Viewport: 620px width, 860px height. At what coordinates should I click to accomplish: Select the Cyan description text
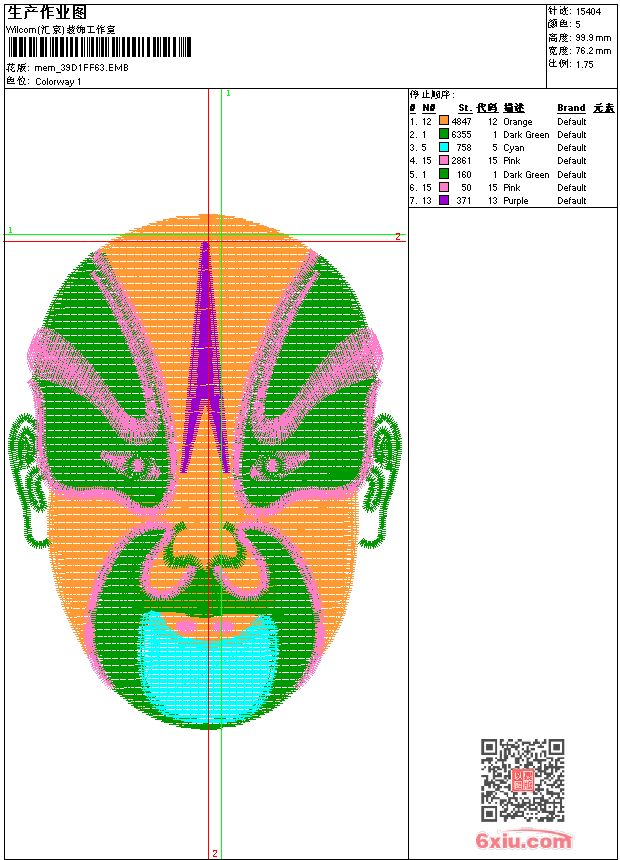[x=514, y=148]
